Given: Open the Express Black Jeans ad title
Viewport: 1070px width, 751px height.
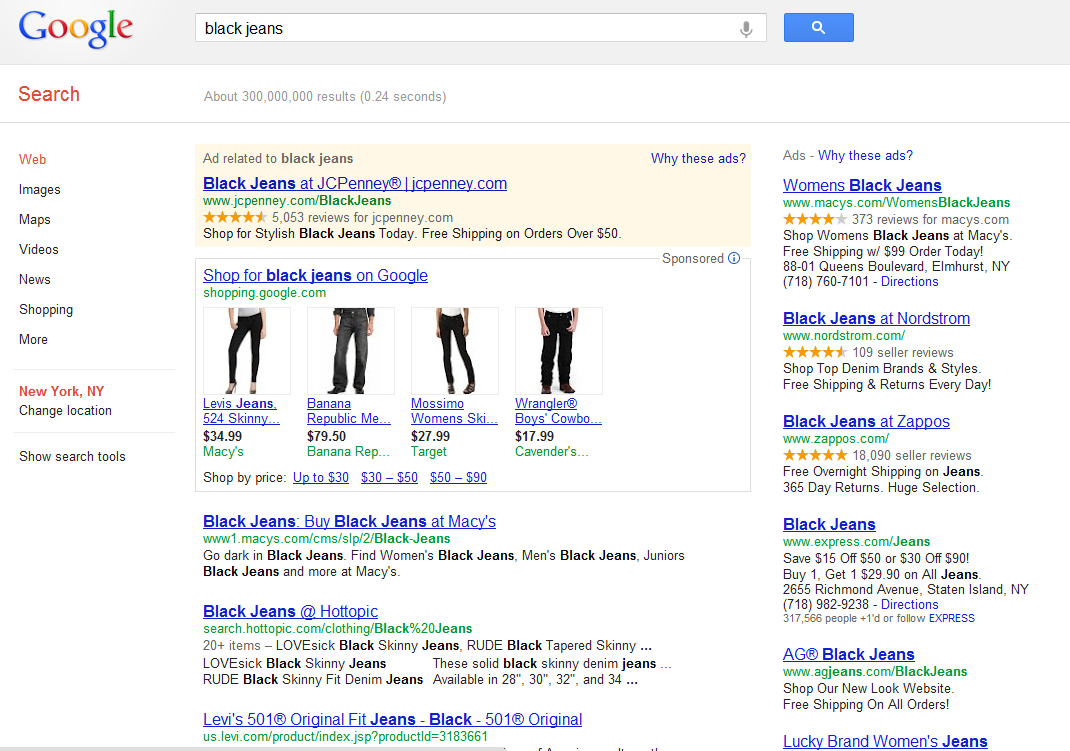Looking at the screenshot, I should coord(829,525).
